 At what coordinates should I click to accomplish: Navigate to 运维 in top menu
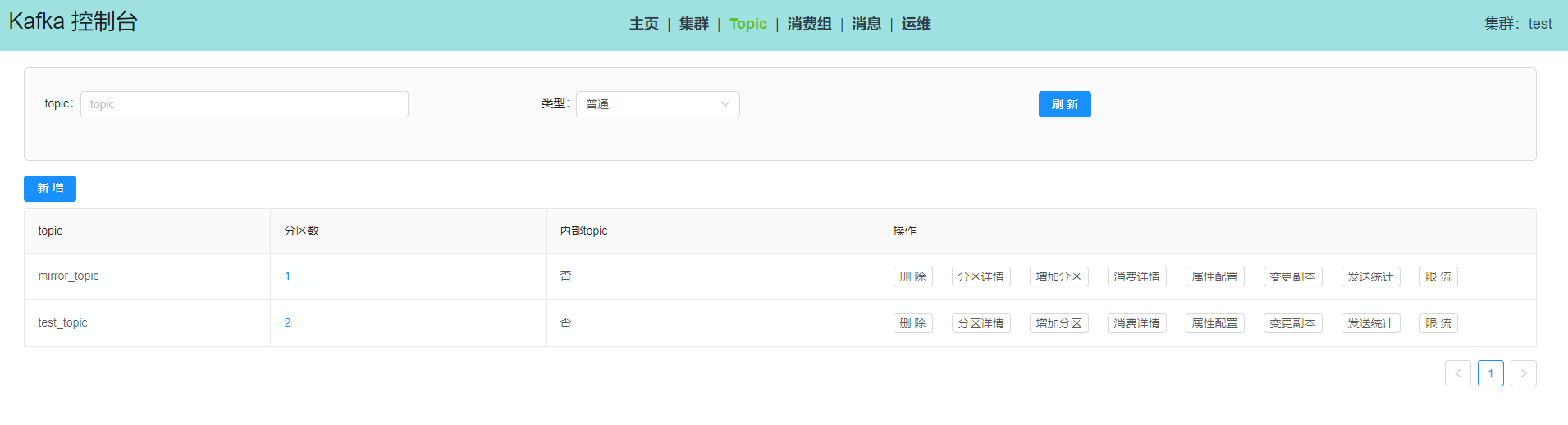point(916,24)
